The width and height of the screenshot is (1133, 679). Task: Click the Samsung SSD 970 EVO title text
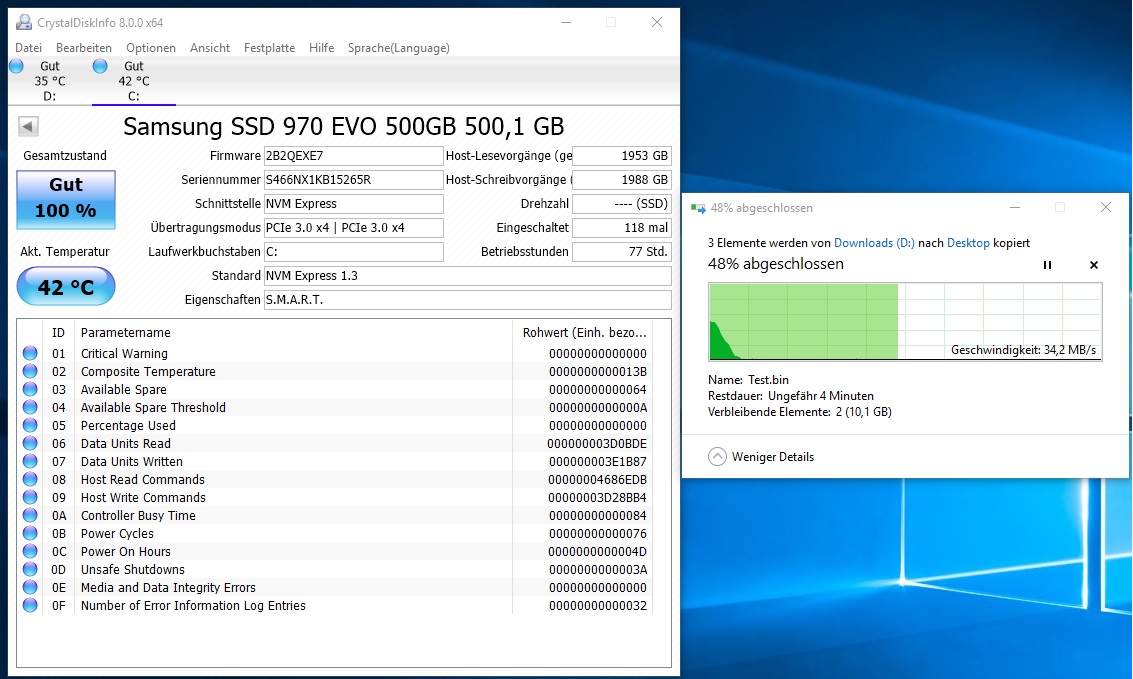click(343, 126)
